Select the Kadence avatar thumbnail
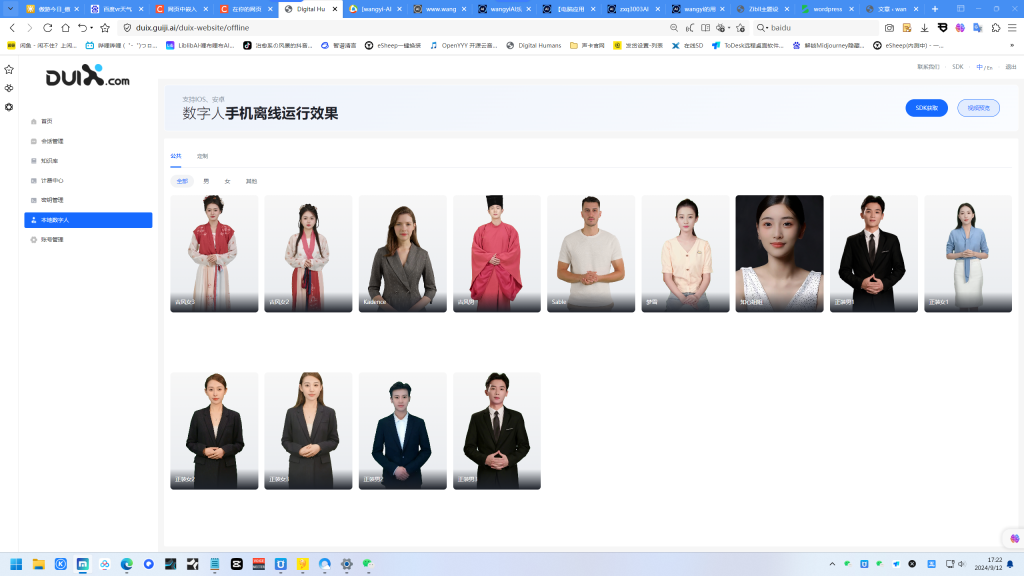 [402, 253]
